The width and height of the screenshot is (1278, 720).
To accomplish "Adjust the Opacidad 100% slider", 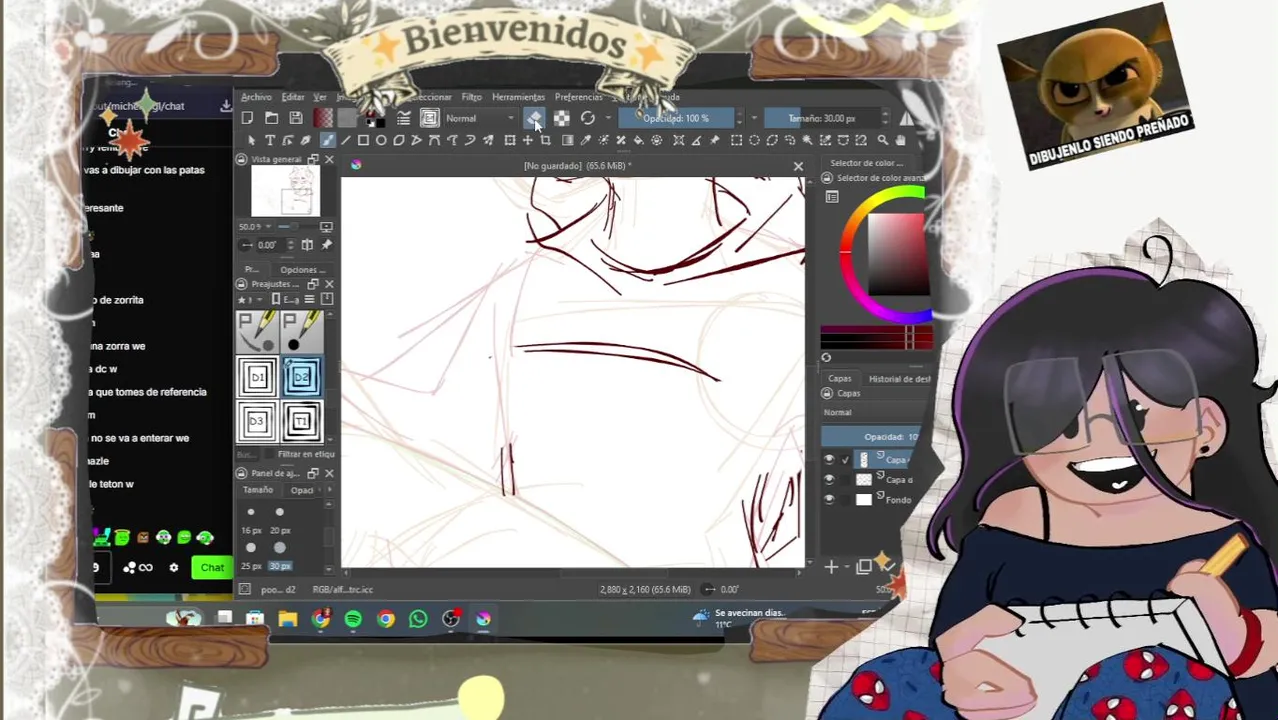I will pos(677,118).
